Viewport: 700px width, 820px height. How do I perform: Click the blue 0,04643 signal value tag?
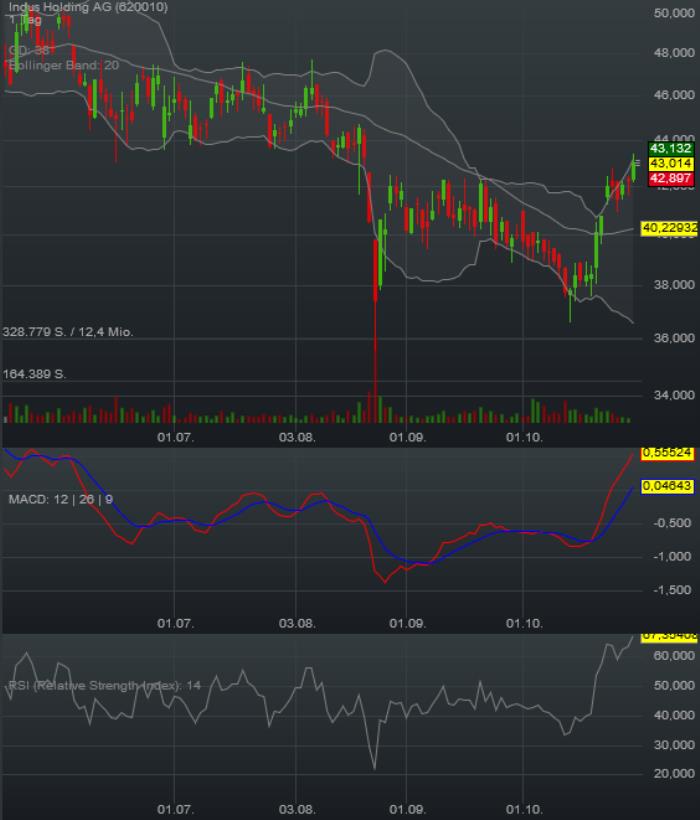coord(667,485)
